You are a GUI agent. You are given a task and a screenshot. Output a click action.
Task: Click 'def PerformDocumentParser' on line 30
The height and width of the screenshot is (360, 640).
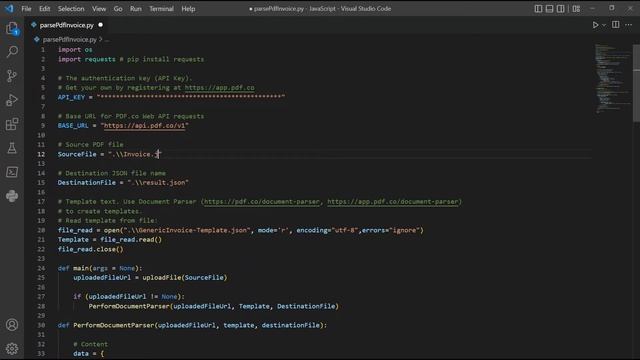coord(106,325)
